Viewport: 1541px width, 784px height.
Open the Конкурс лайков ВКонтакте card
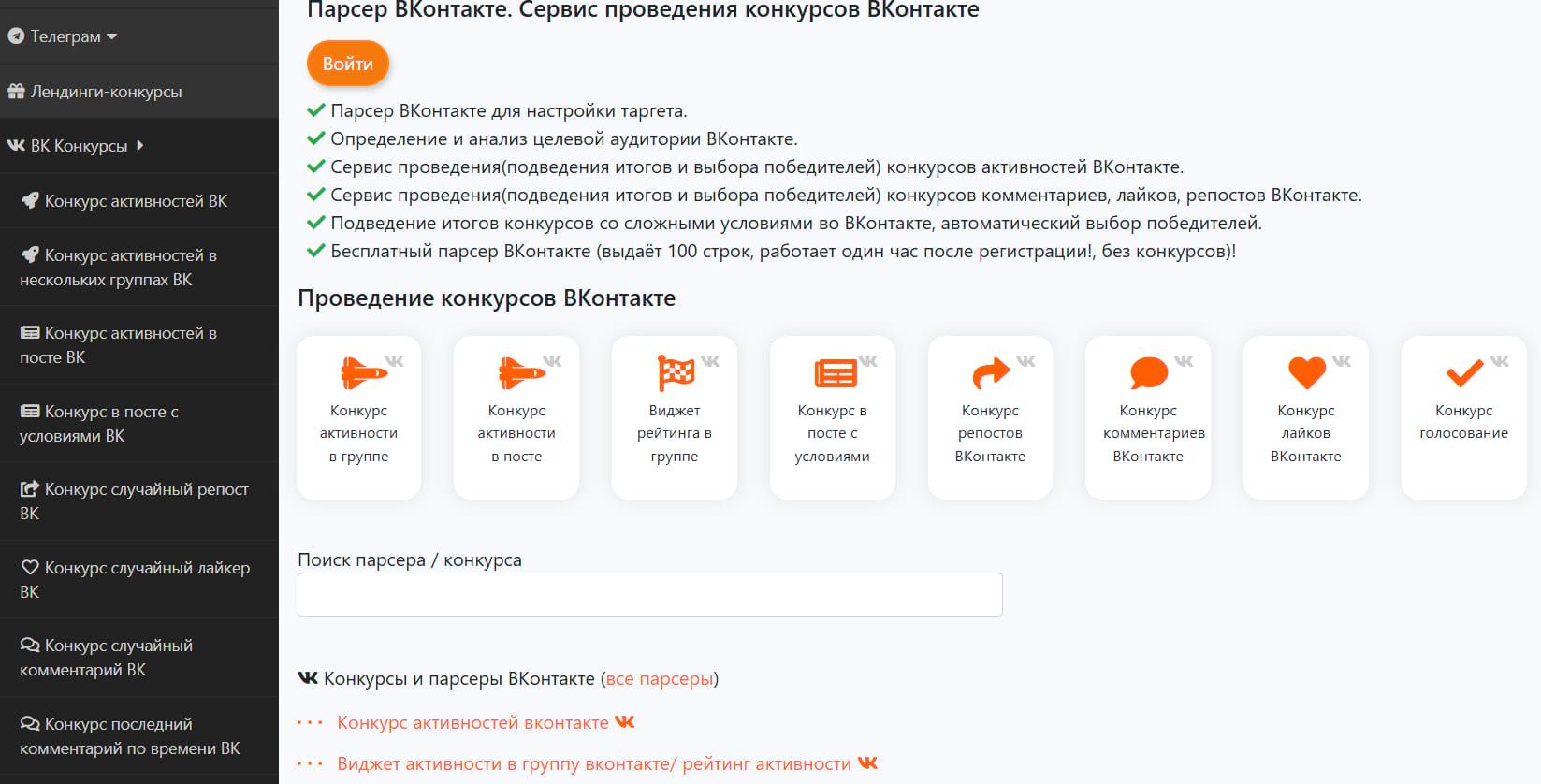[1306, 417]
